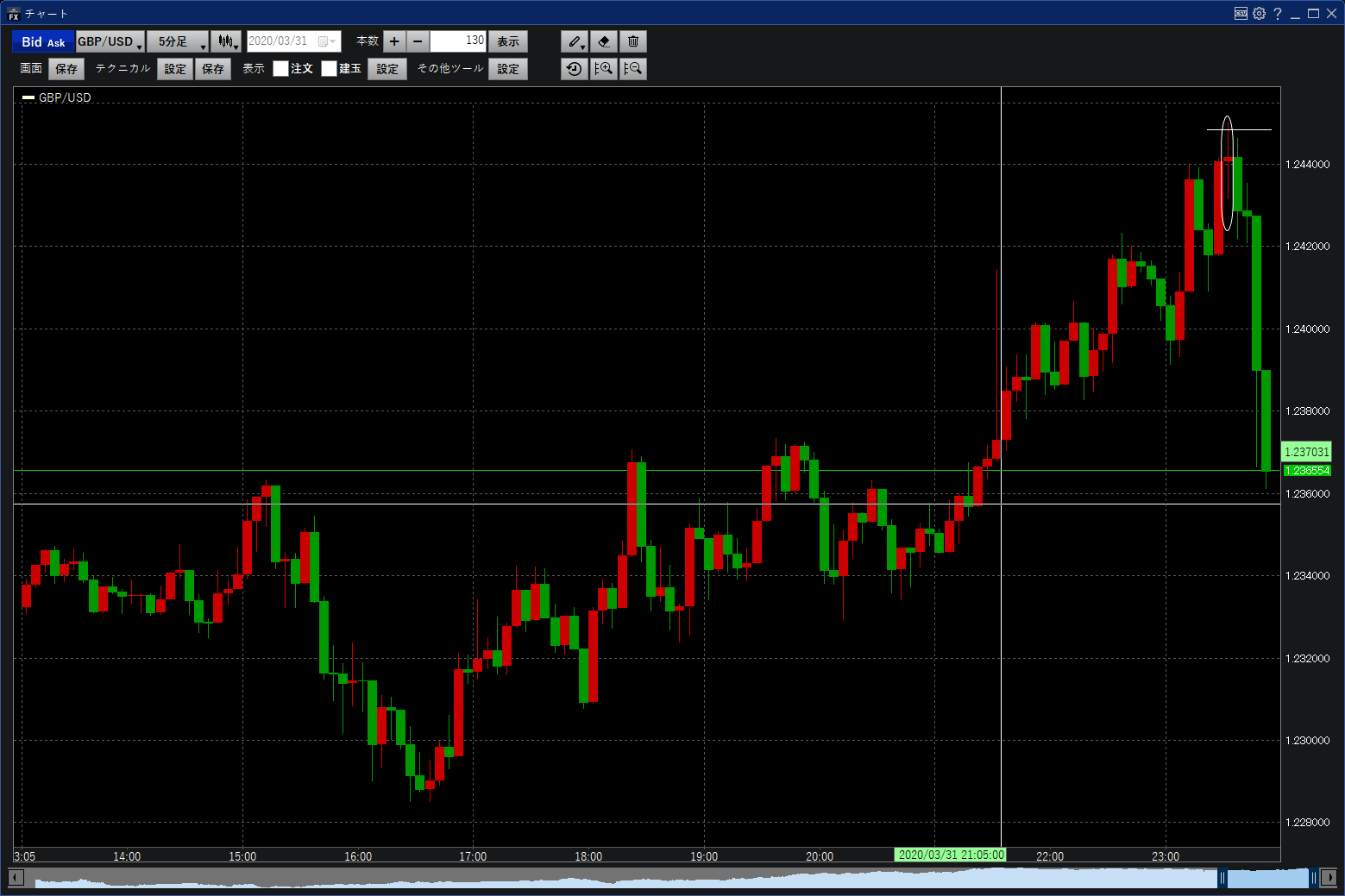This screenshot has width=1345, height=896.
Task: Export chart data with CSV icon
Action: point(1241,14)
